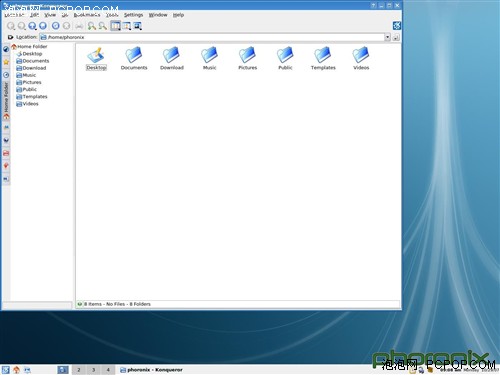Open the History clock sidebar tab

[6, 75]
